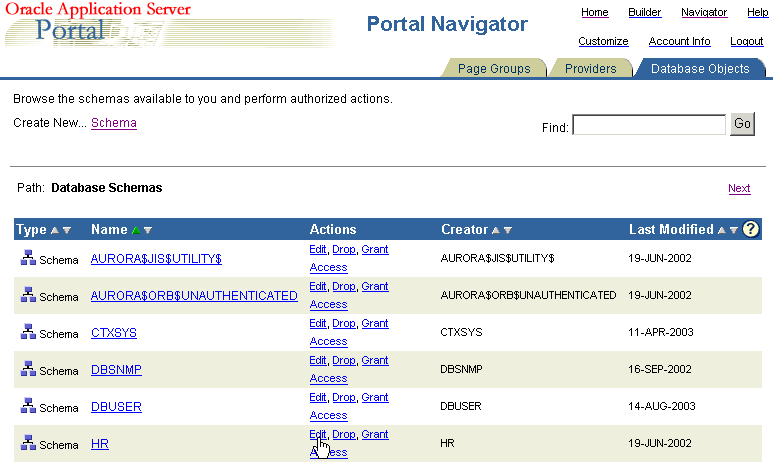
Task: Sort the Creator column descending
Action: 508,230
